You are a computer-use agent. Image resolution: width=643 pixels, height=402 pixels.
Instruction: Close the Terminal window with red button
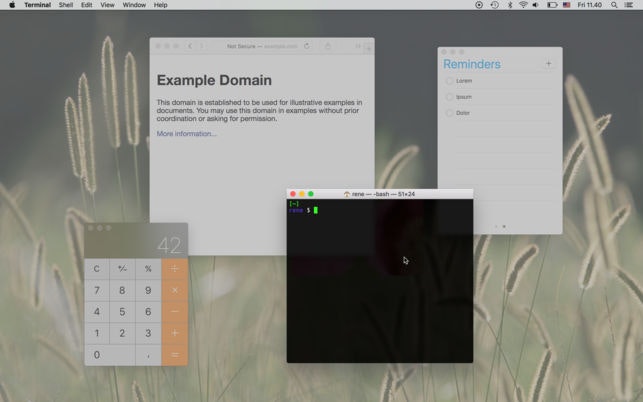click(293, 194)
